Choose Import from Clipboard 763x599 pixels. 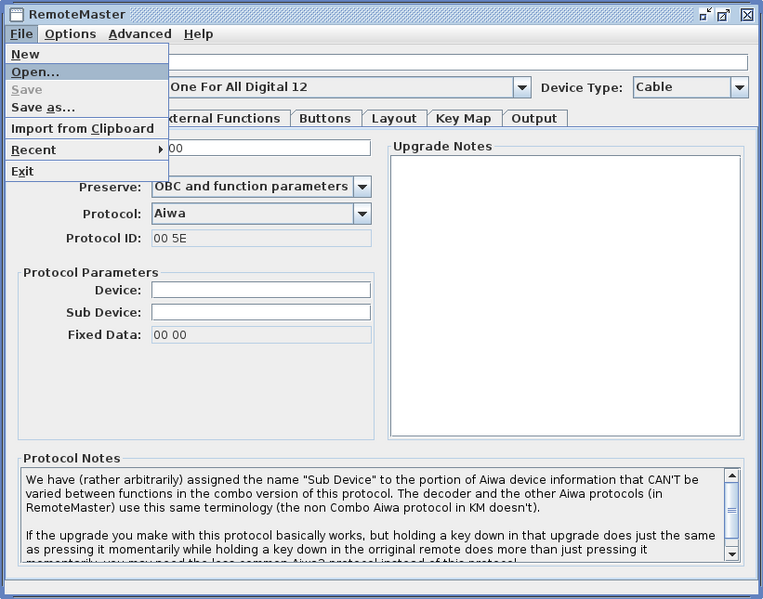click(87, 128)
